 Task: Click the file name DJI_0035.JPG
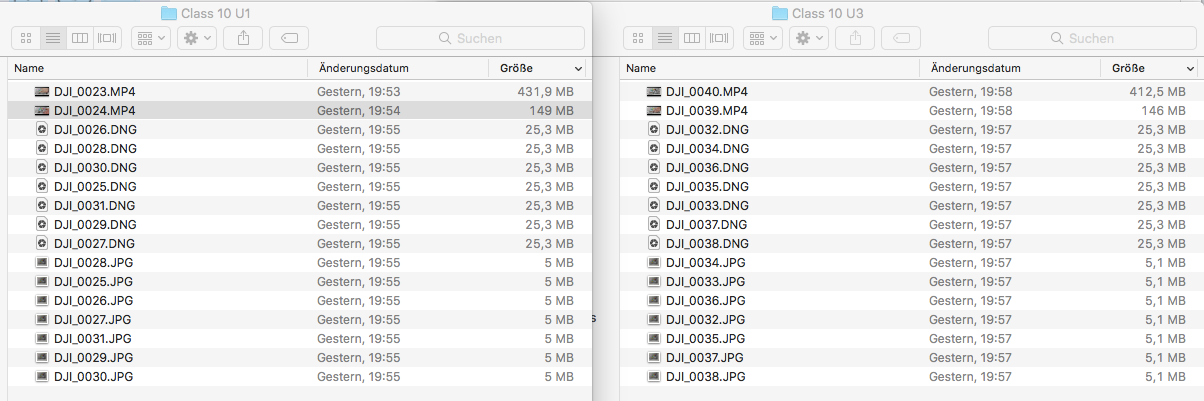click(x=706, y=338)
